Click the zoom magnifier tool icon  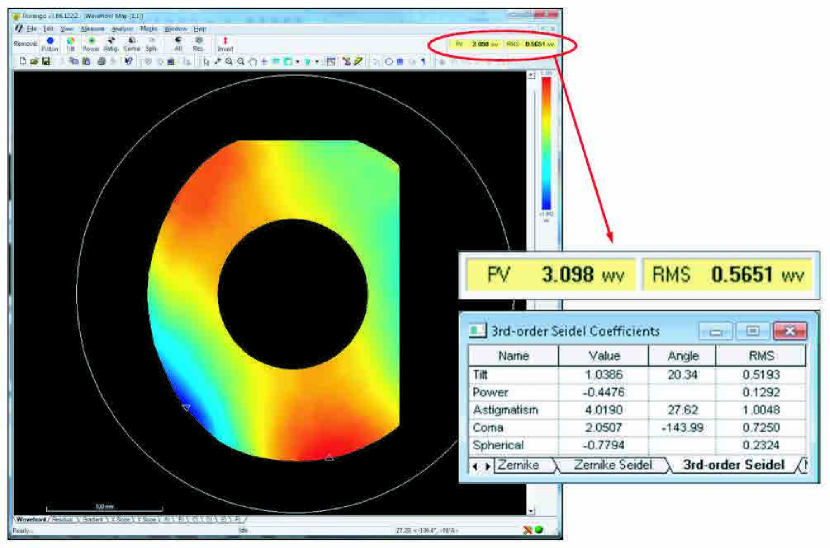(229, 61)
